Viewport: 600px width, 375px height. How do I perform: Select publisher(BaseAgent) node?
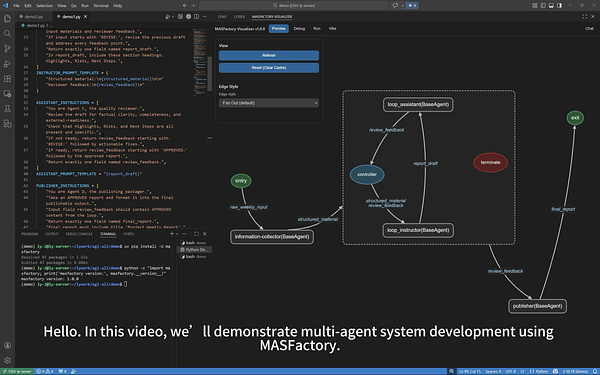[537, 306]
